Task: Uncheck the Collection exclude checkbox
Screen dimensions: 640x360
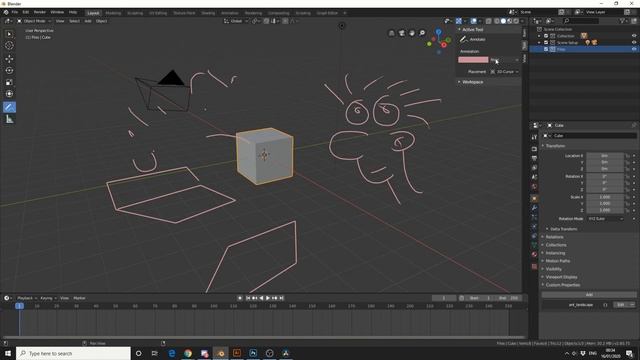Action: [x=546, y=36]
